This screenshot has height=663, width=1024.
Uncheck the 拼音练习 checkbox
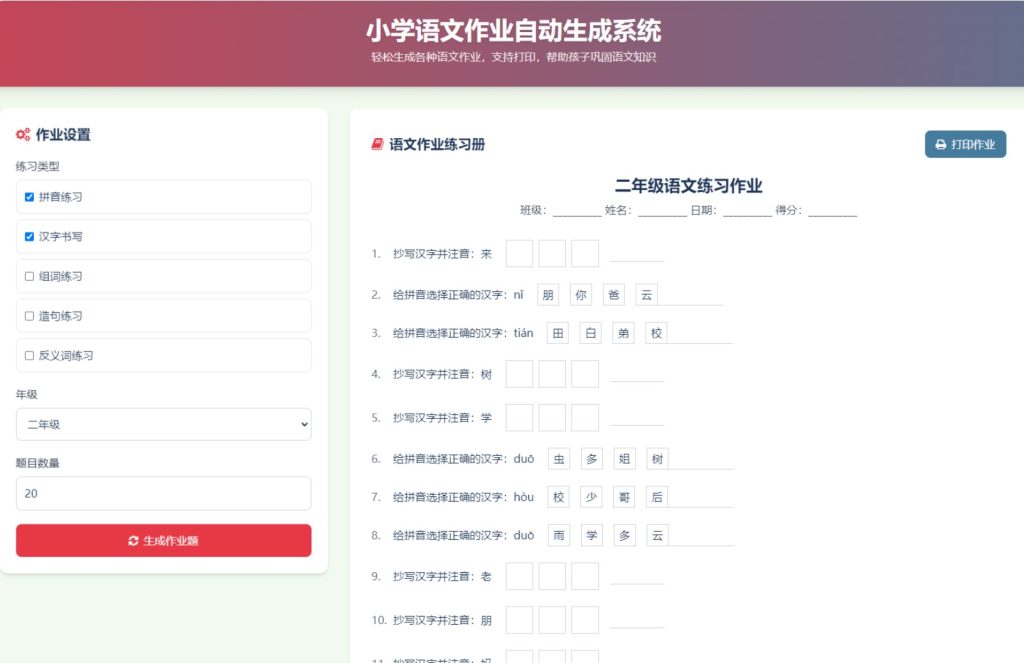point(29,197)
